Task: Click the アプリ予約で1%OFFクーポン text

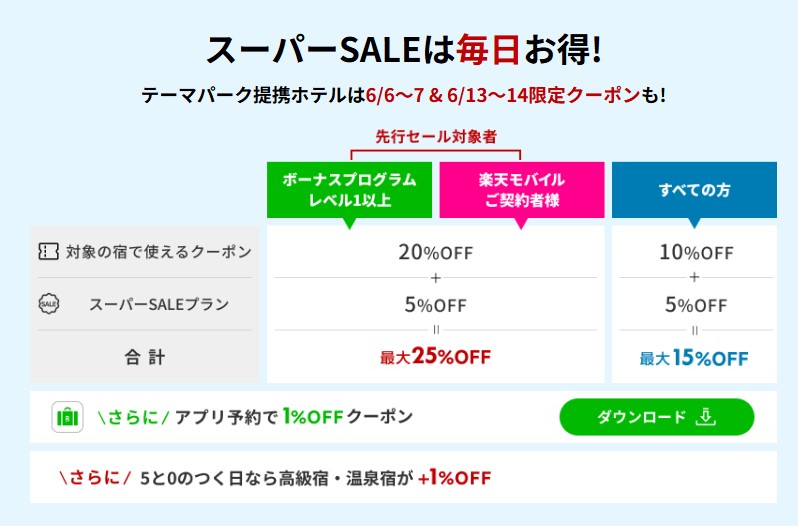Action: (294, 417)
